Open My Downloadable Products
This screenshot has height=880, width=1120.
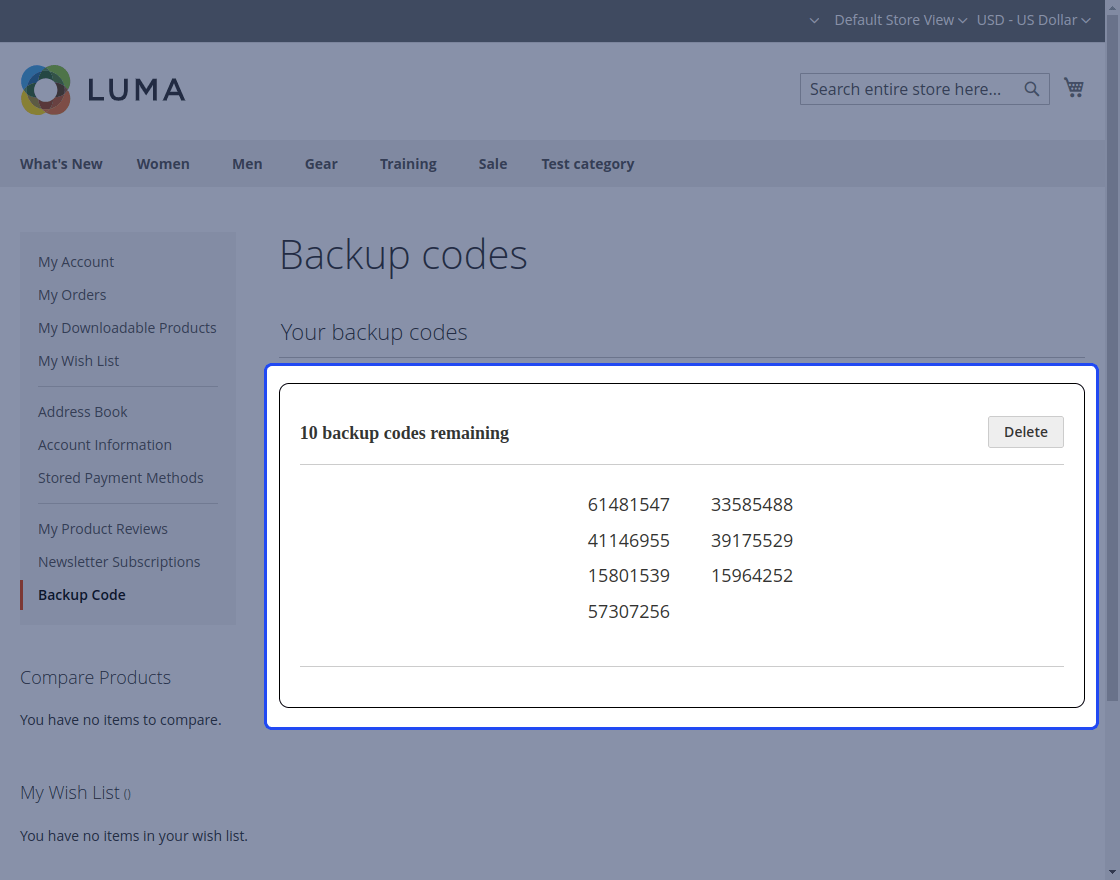click(127, 328)
